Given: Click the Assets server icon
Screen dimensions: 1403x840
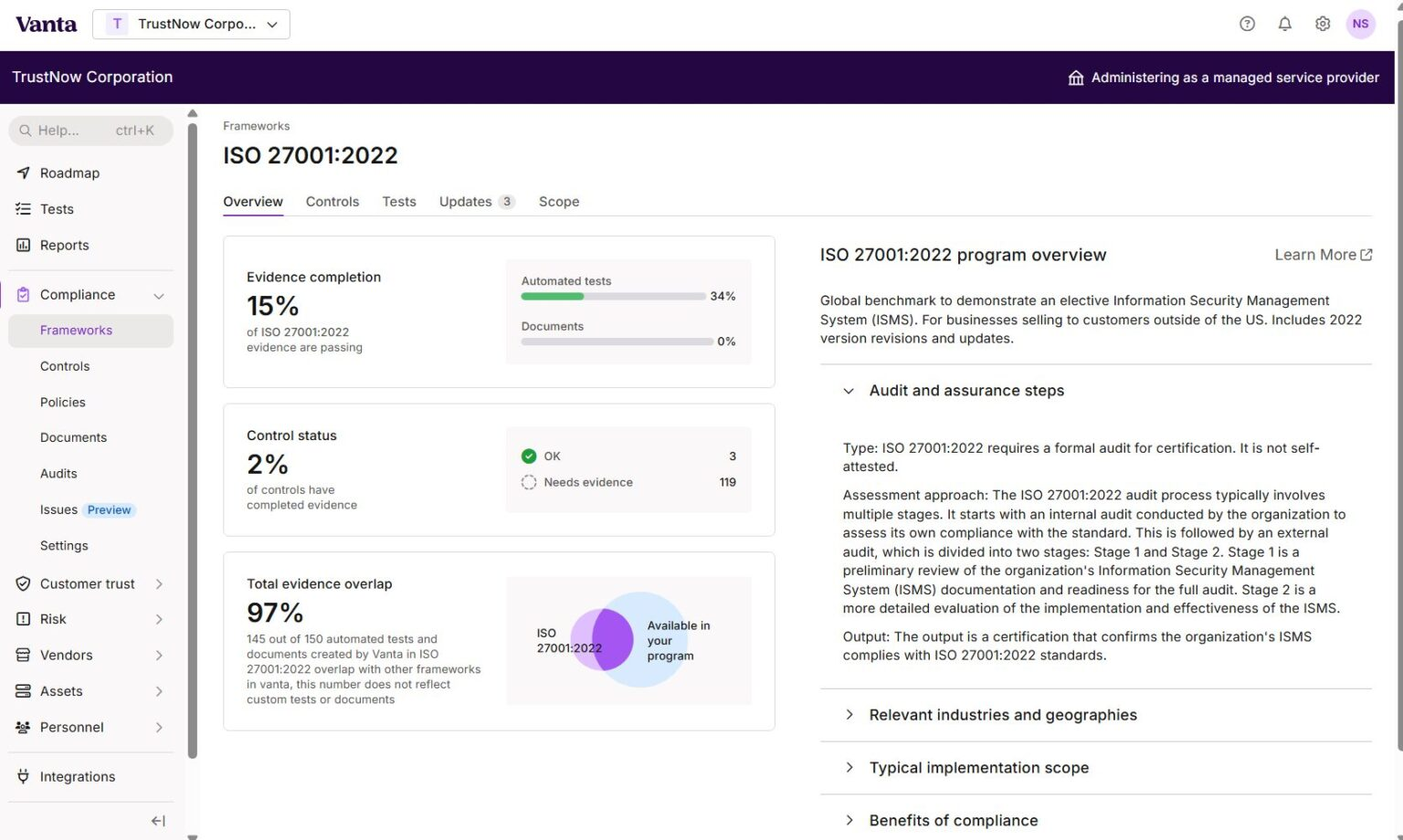Looking at the screenshot, I should [24, 691].
